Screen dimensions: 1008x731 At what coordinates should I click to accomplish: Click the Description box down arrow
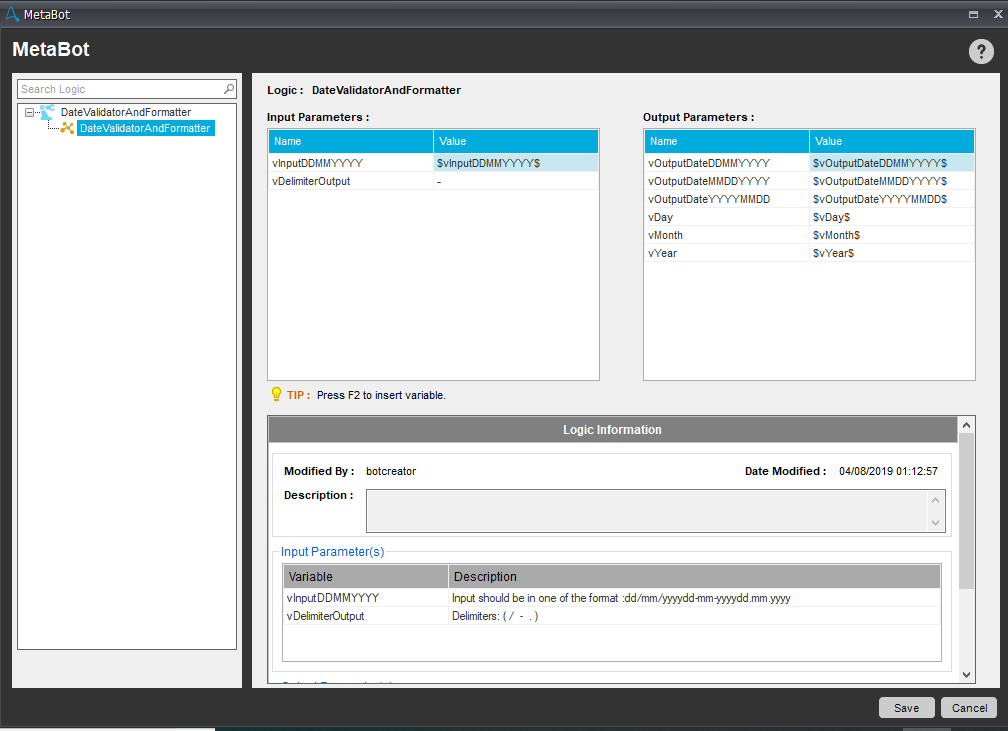[x=935, y=522]
